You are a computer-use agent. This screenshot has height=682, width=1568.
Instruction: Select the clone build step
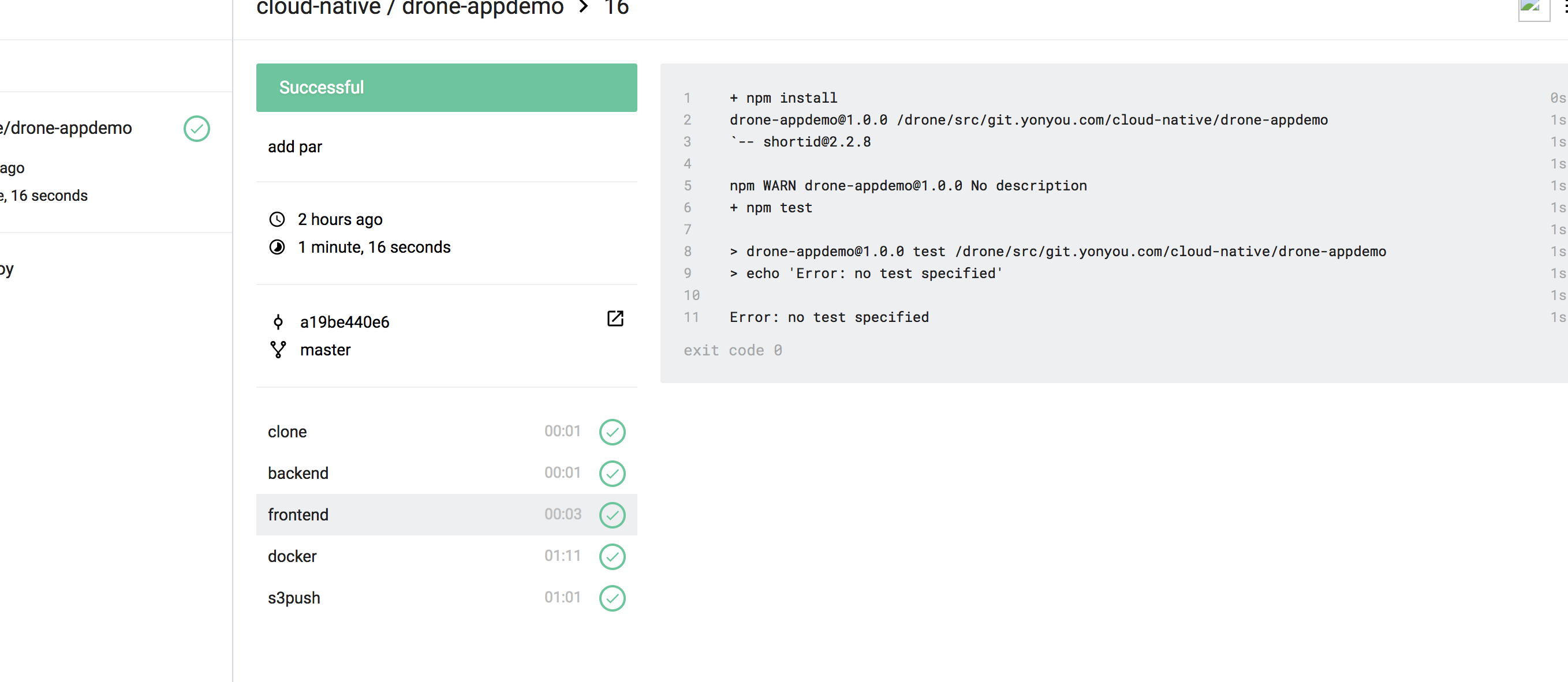click(288, 432)
